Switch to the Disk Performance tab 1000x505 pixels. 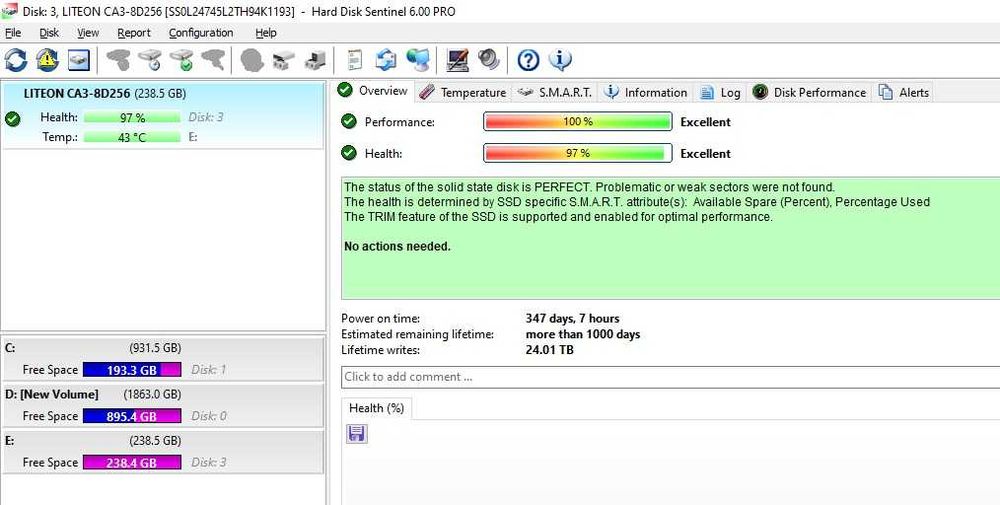tap(810, 92)
